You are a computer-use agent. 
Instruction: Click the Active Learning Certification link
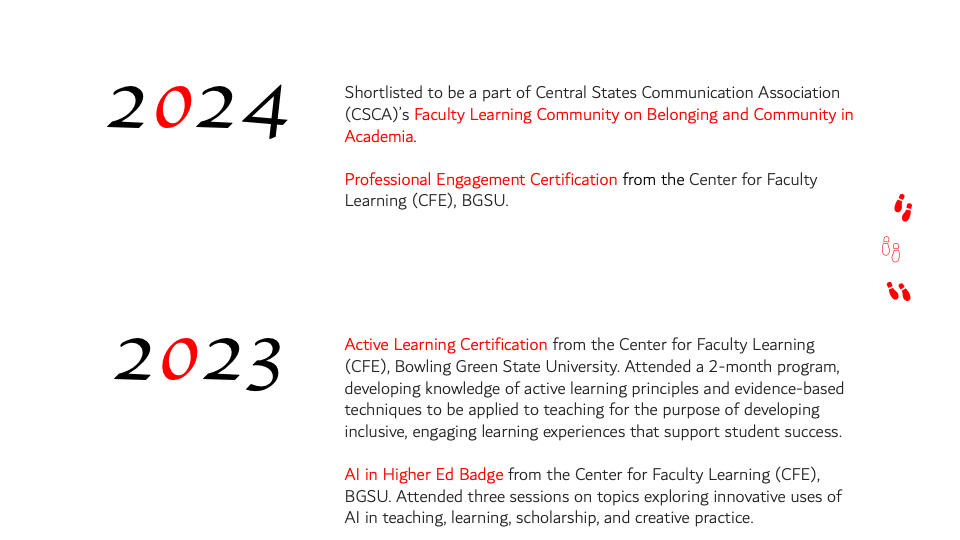(x=446, y=345)
